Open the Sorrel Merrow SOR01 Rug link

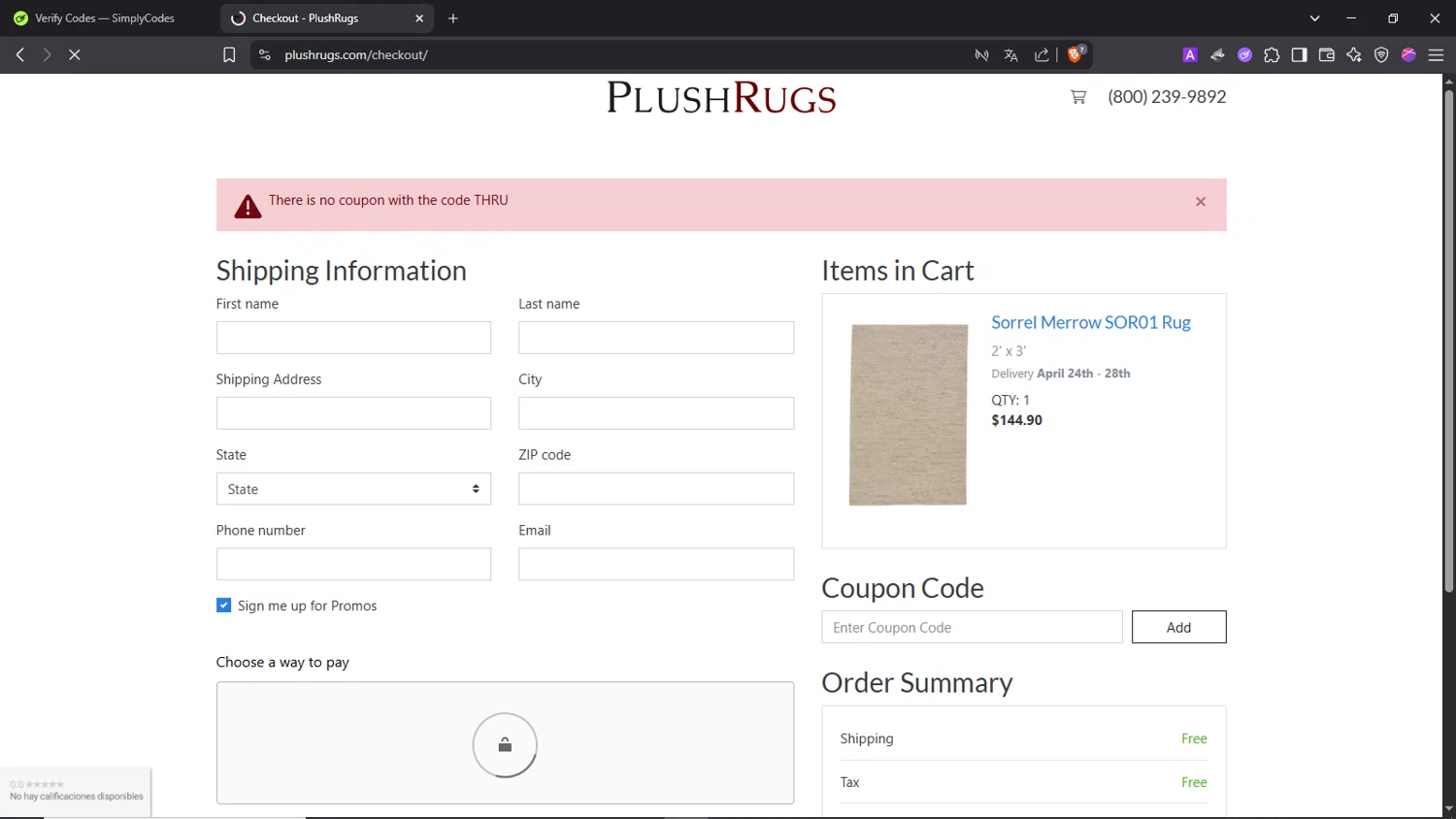(1090, 322)
